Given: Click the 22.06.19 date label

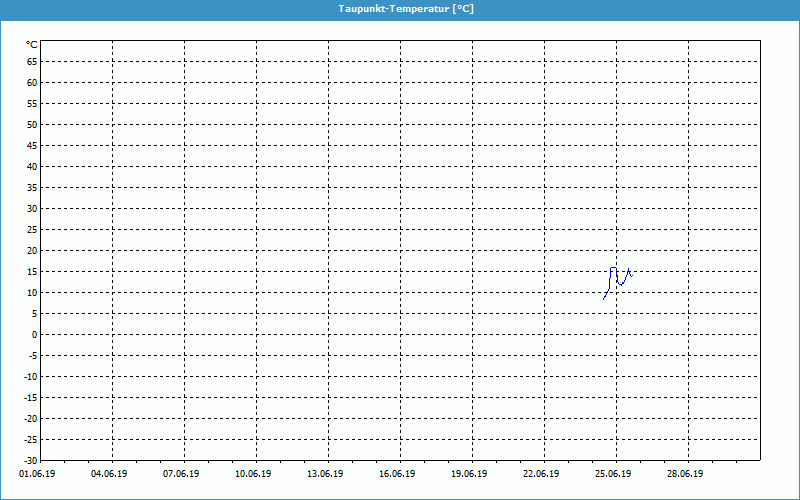Looking at the screenshot, I should (542, 474).
